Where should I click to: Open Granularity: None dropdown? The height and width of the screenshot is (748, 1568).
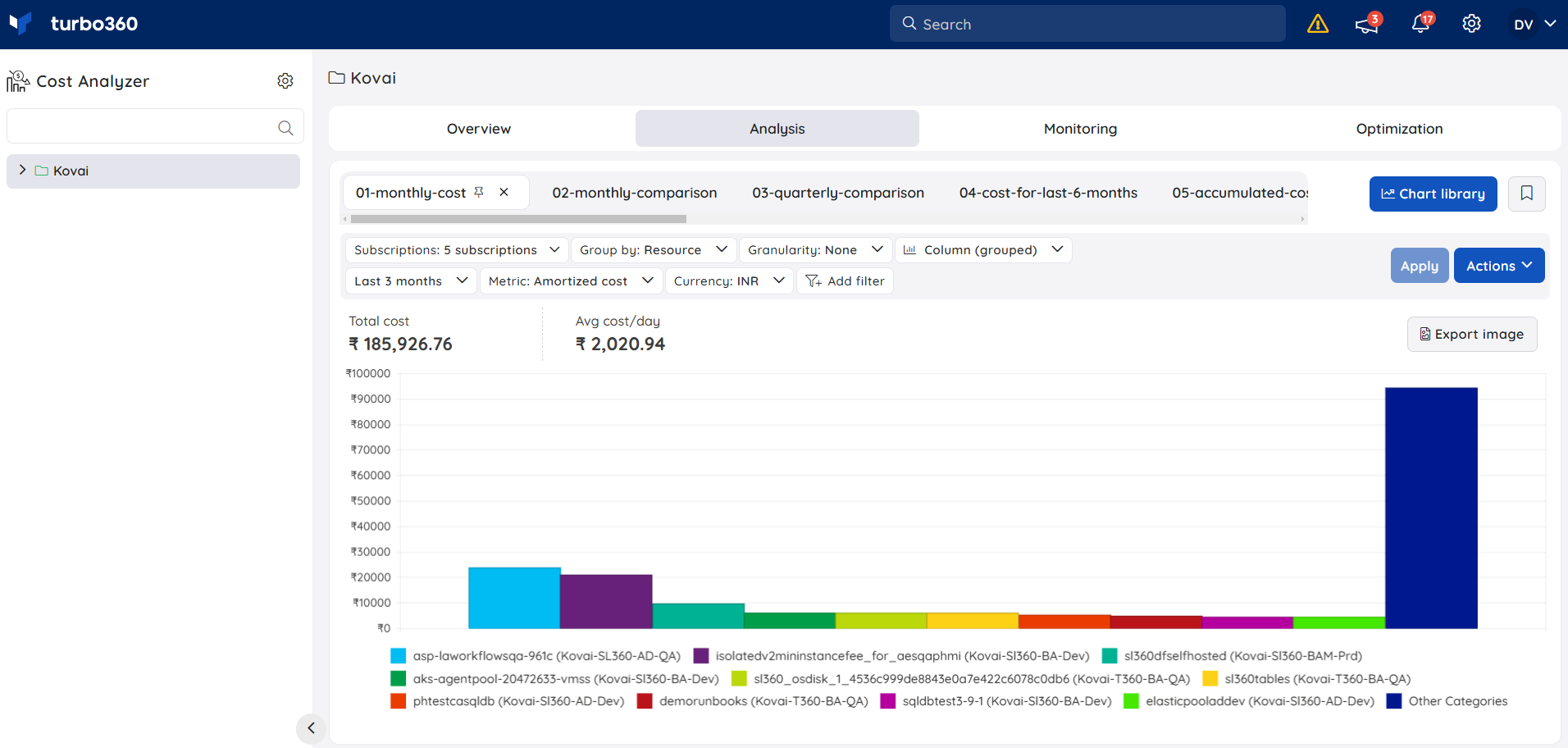click(x=815, y=250)
